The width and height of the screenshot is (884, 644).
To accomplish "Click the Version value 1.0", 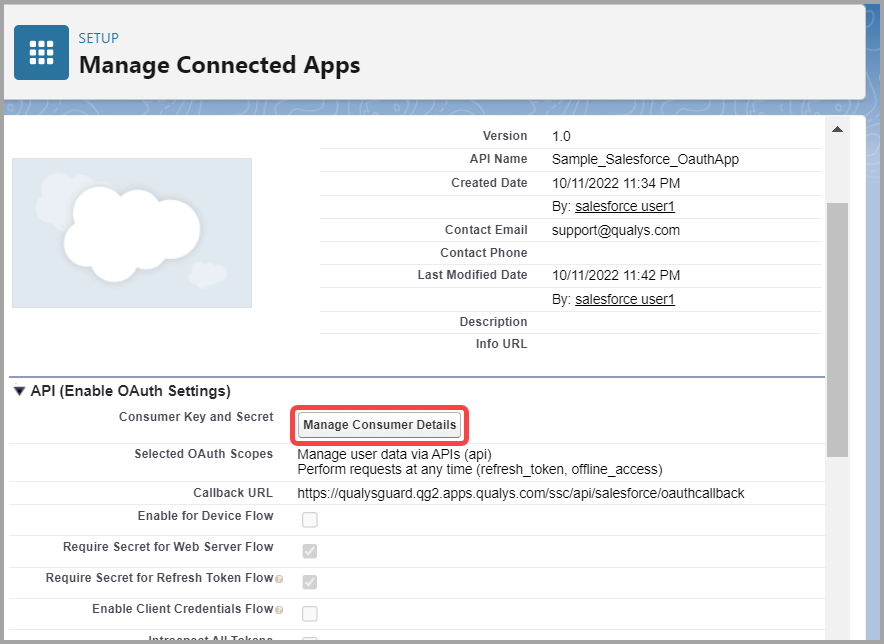I will 561,136.
